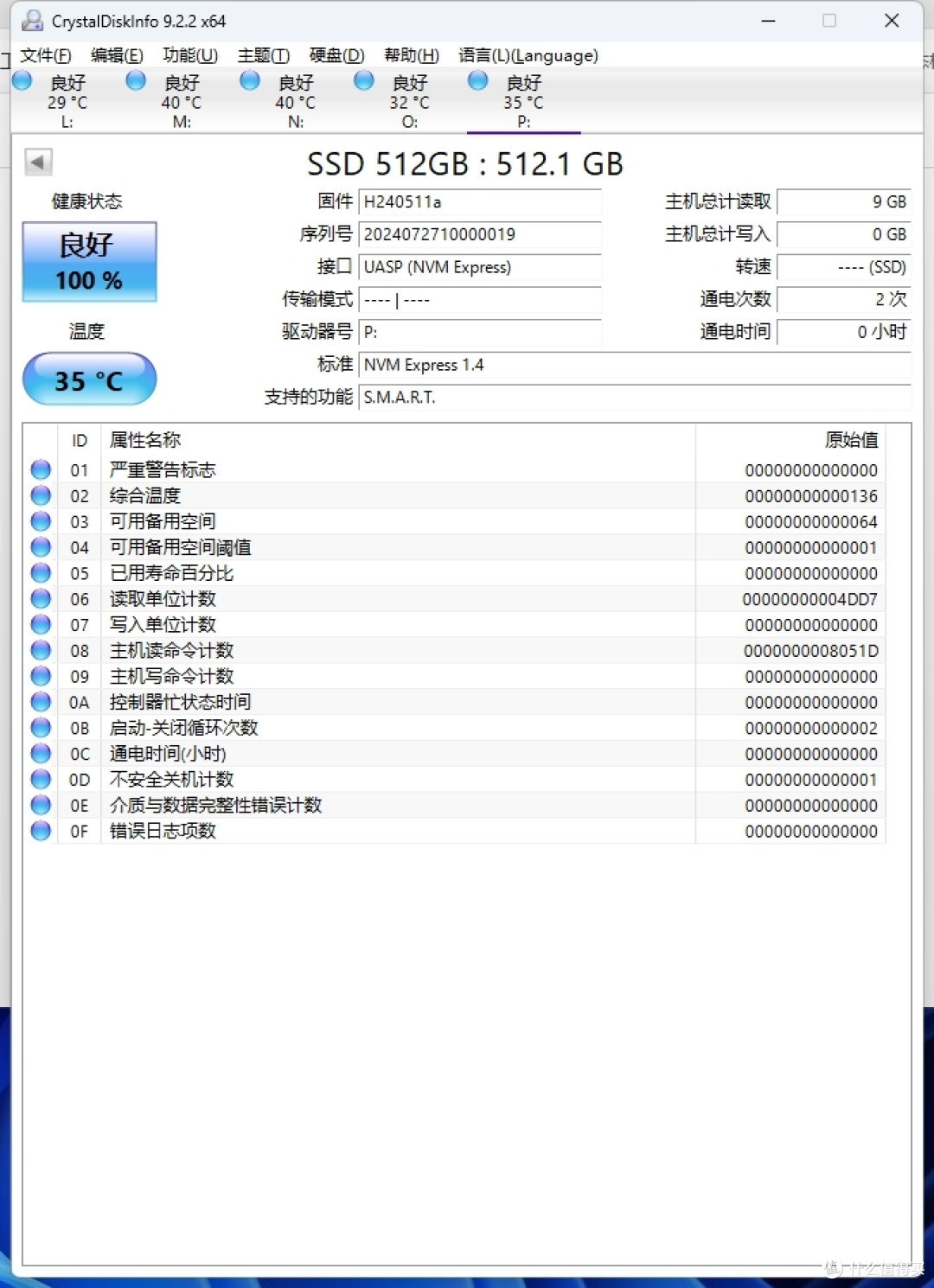Image resolution: width=934 pixels, height=1288 pixels.
Task: Click the 良好 100 % health status button
Action: tap(89, 262)
